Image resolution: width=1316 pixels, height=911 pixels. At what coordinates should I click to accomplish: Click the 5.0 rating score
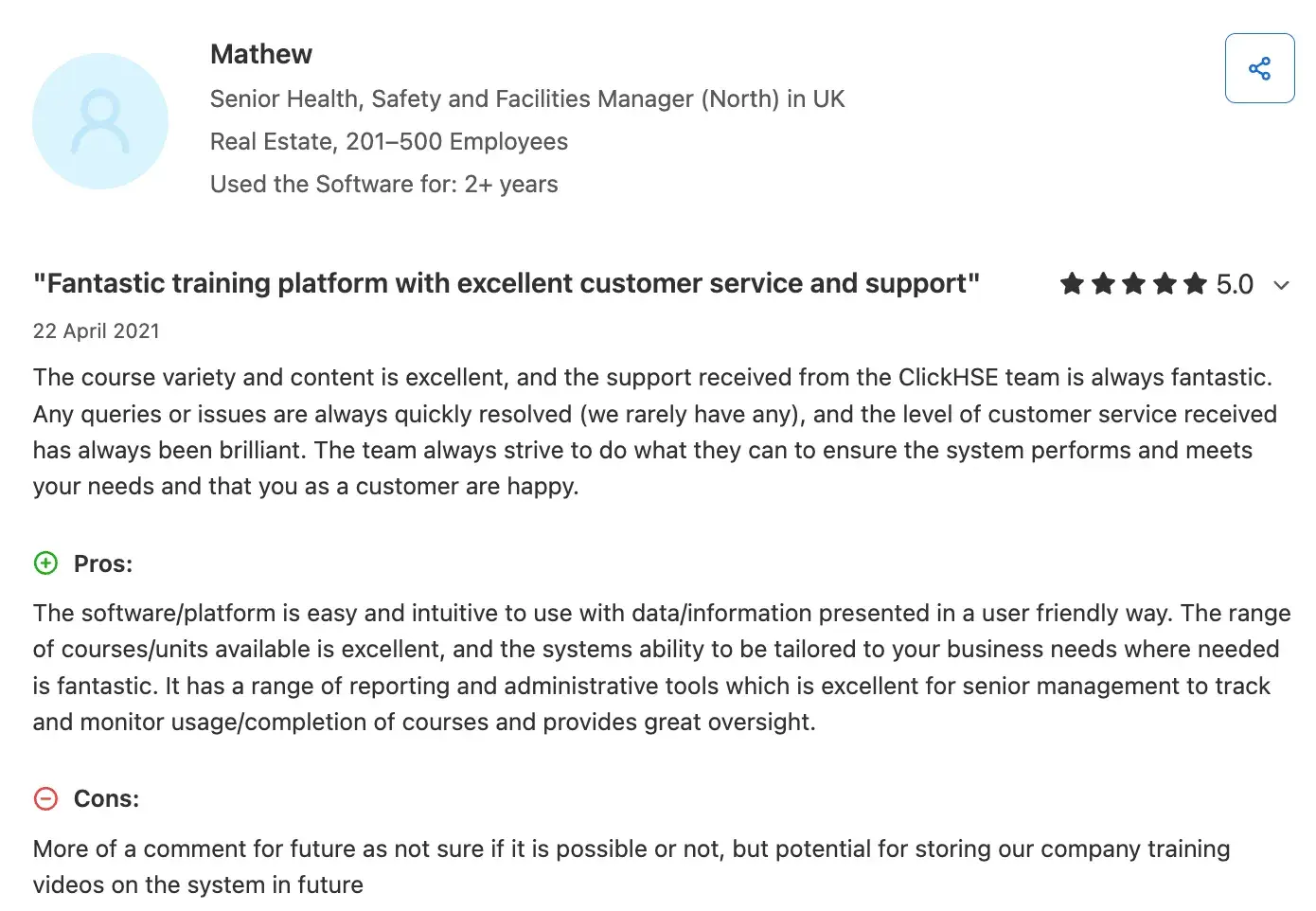1235,284
